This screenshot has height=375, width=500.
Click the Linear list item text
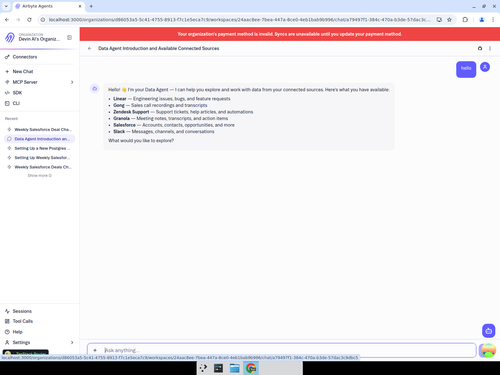[x=172, y=99]
